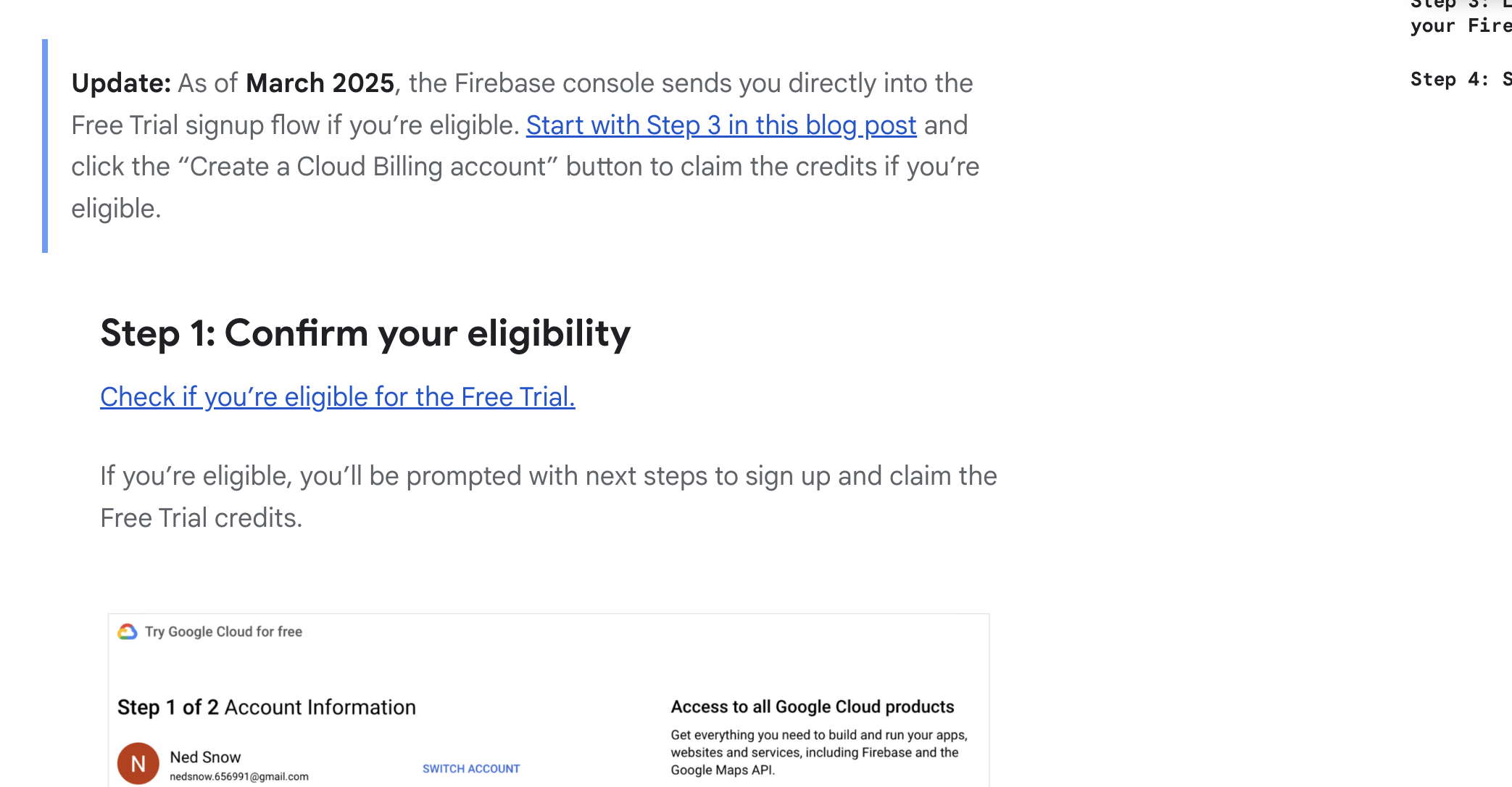This screenshot has width=1512, height=787.
Task: Click the 'Try Google Cloud for free' title
Action: point(223,632)
